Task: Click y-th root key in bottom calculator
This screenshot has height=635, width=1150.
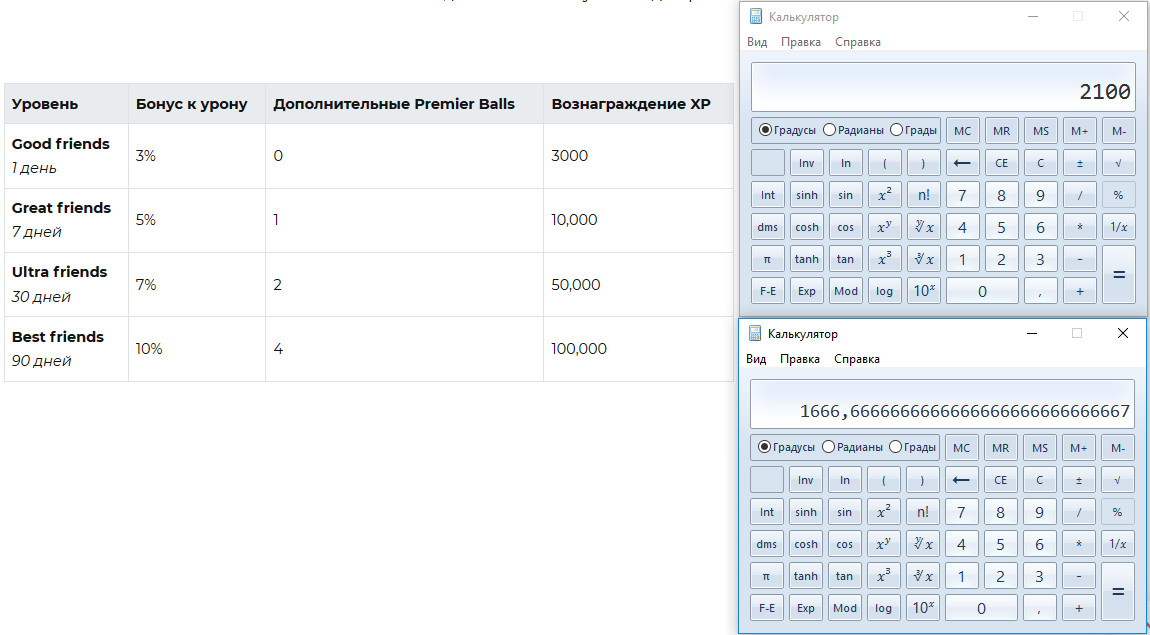Action: (922, 543)
